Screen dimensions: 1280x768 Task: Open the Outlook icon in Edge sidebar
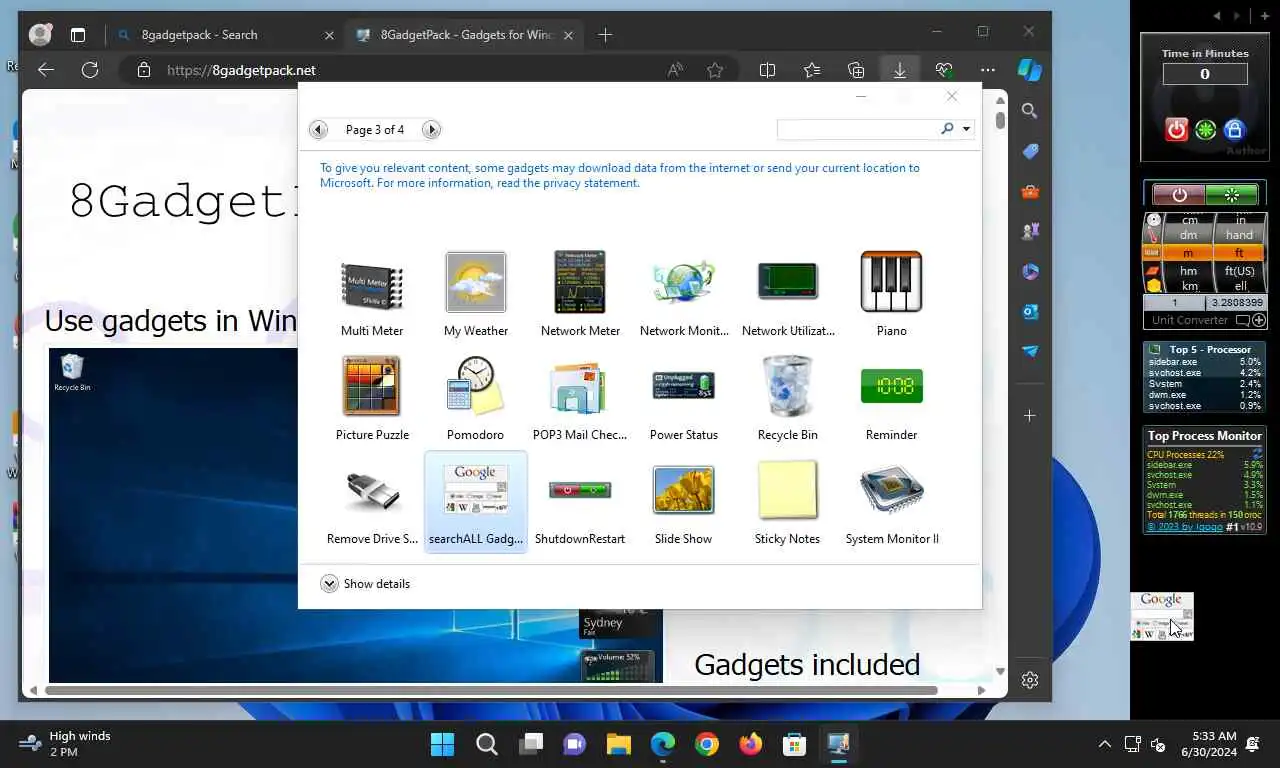[x=1030, y=312]
